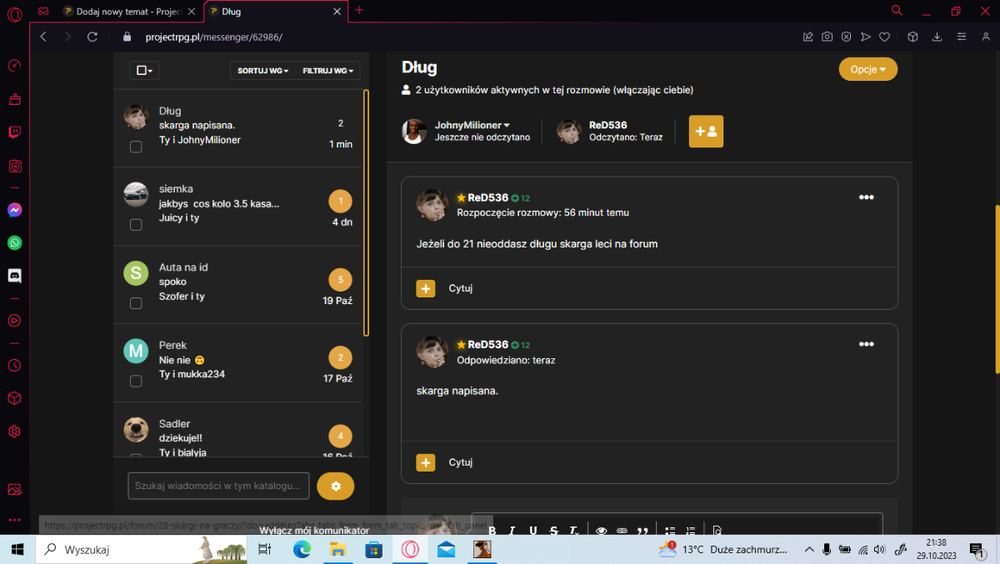Expand the SORTUJ WG dropdown
The width and height of the screenshot is (1000, 564).
[263, 71]
